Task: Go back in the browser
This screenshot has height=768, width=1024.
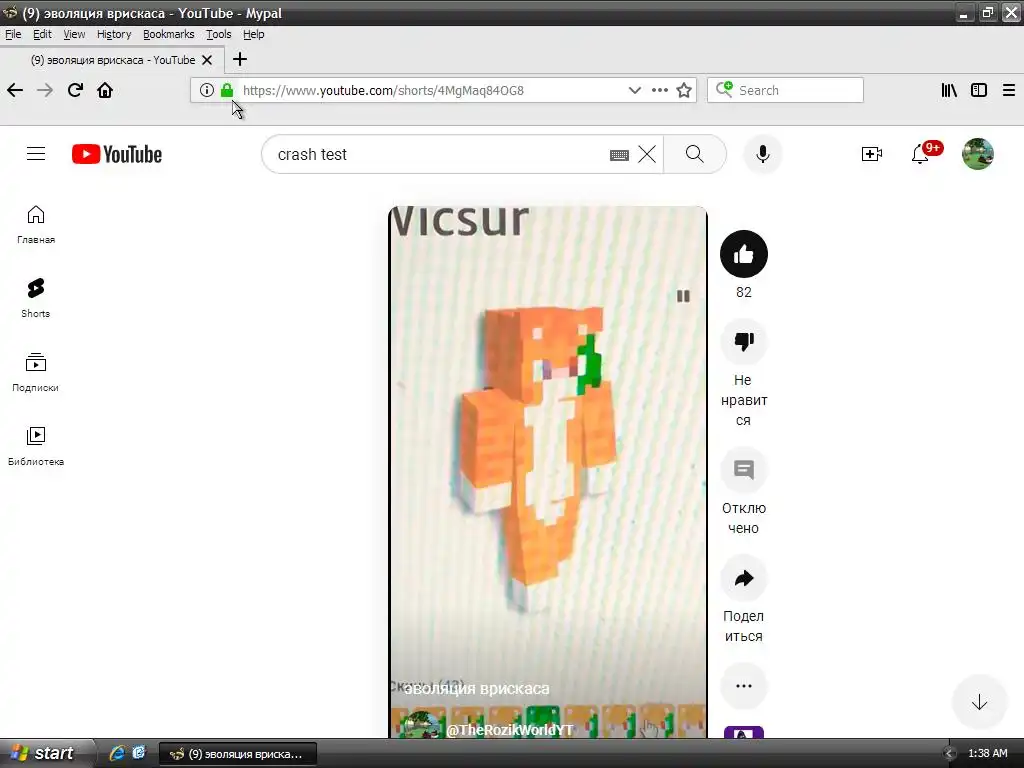Action: point(15,90)
